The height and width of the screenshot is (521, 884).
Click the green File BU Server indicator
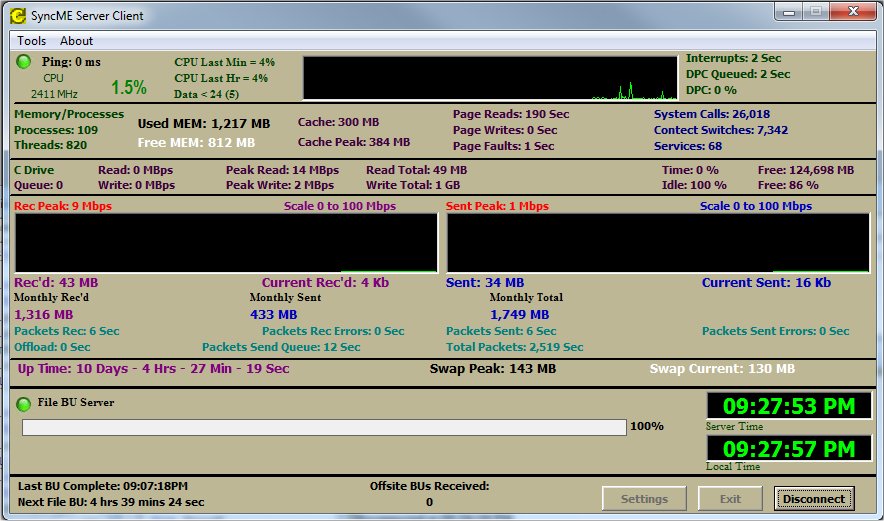[x=24, y=404]
